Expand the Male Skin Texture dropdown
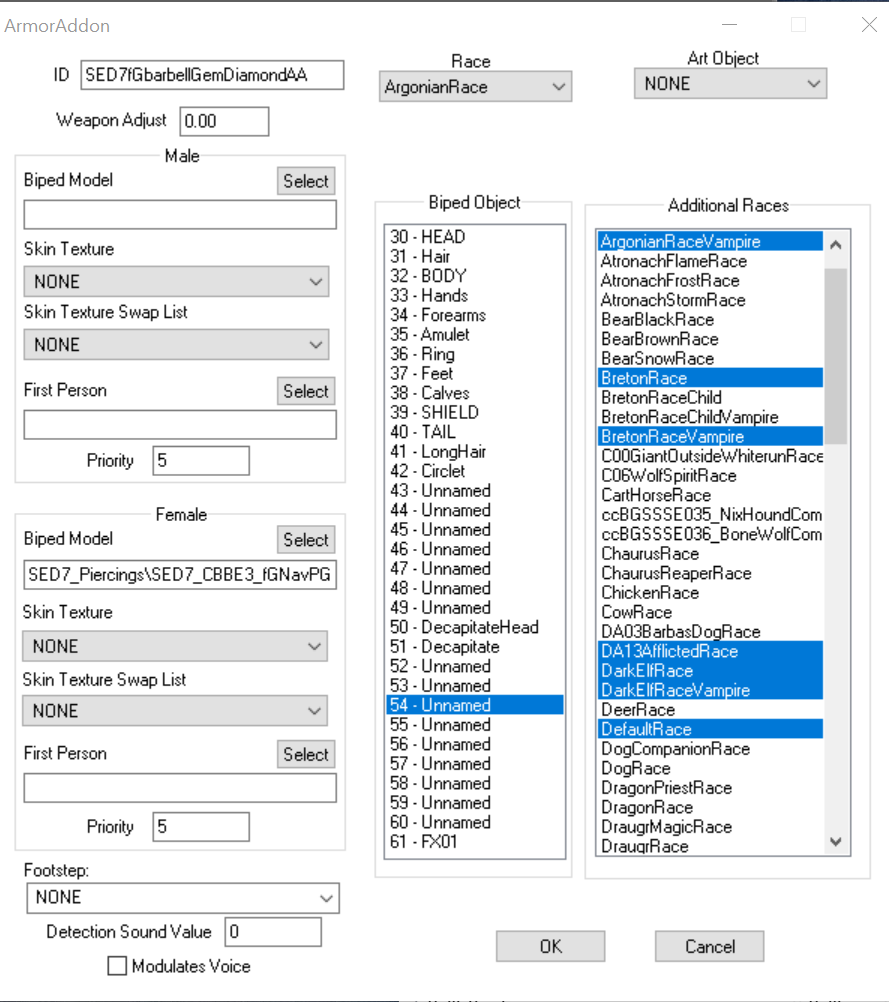Screen dimensions: 889x1002 [176, 282]
